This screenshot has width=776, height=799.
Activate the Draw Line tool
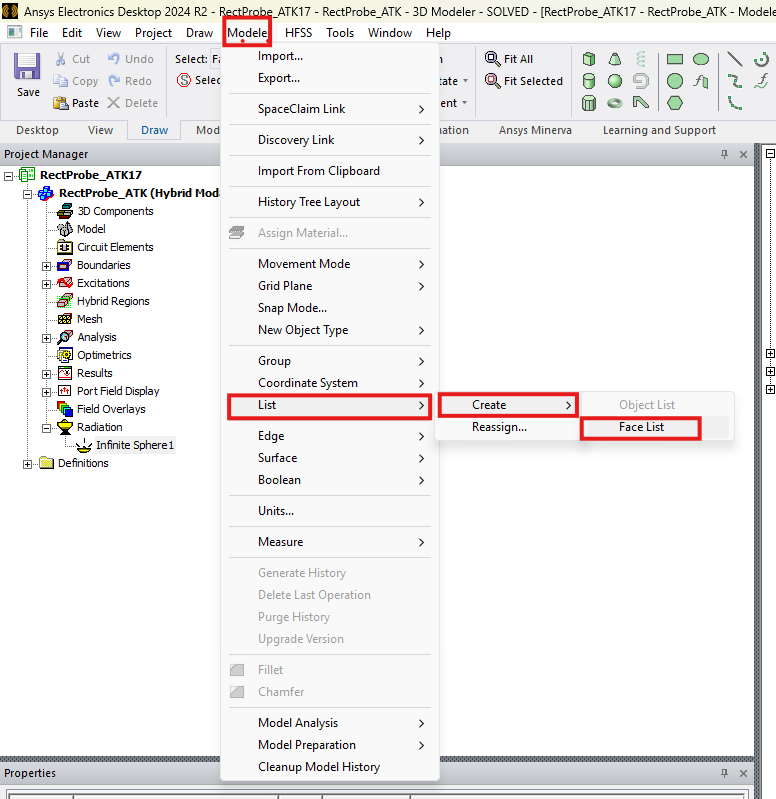point(735,60)
